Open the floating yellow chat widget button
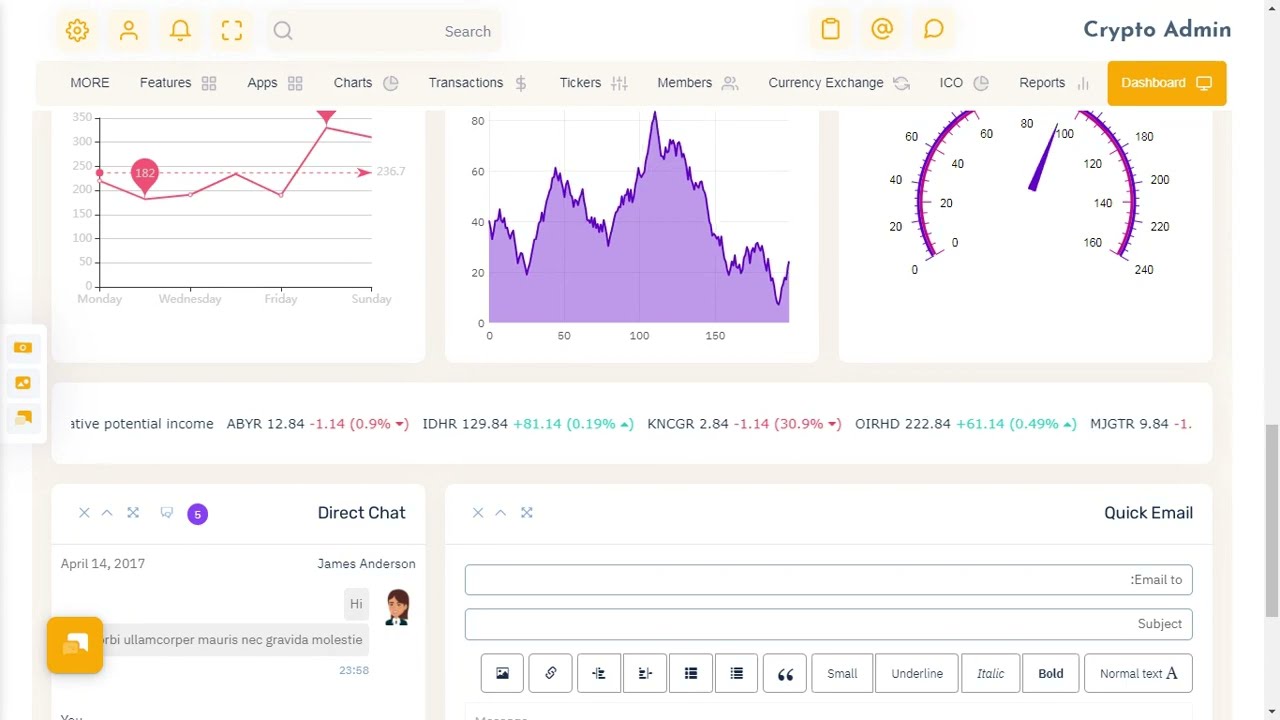The width and height of the screenshot is (1280, 720). (75, 645)
